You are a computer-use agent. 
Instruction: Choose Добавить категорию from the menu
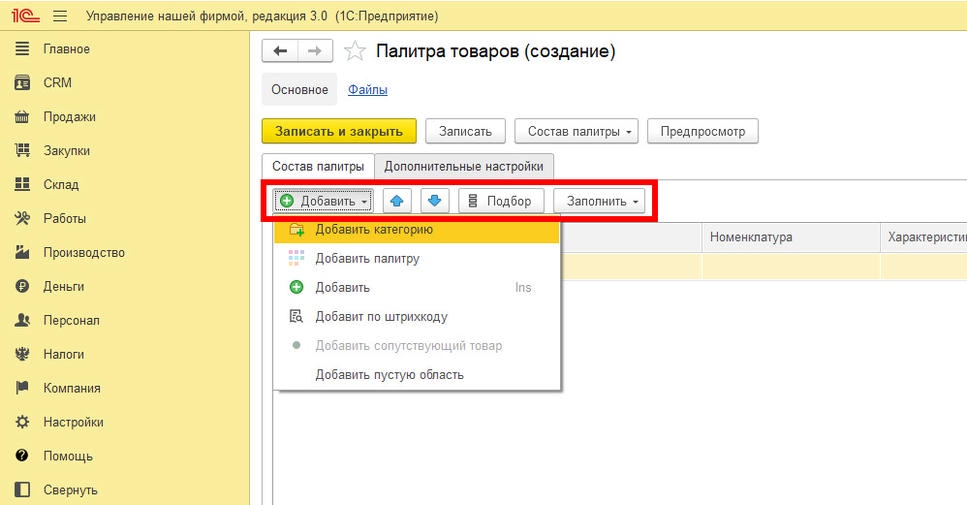pos(417,229)
